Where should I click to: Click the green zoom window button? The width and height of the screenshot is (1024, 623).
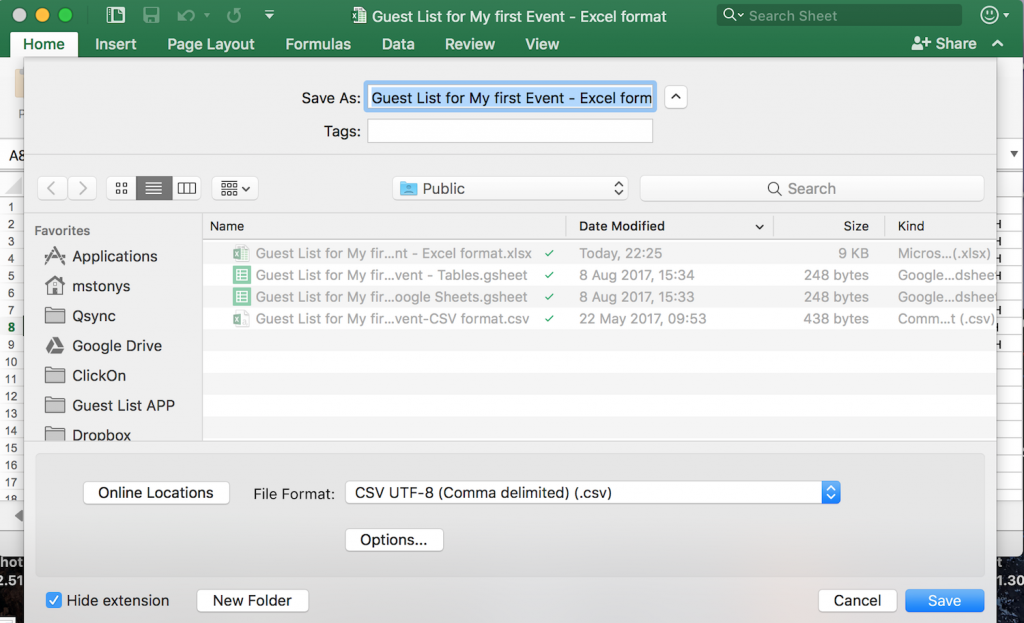click(x=65, y=14)
